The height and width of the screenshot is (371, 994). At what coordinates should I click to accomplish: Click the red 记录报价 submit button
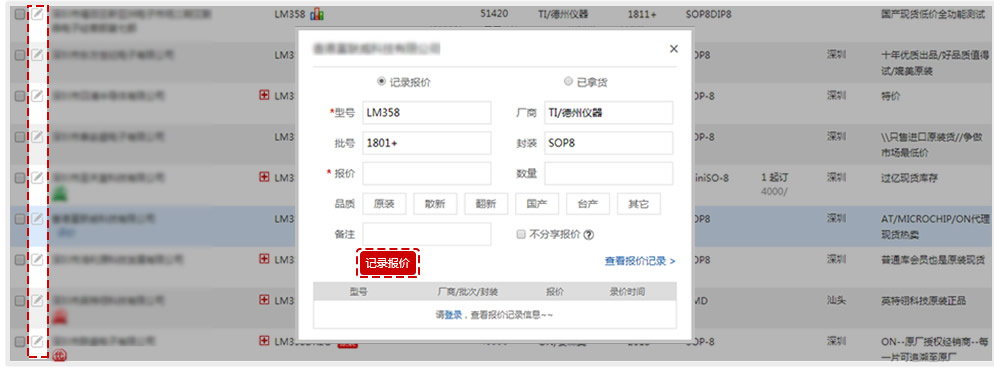coord(388,263)
